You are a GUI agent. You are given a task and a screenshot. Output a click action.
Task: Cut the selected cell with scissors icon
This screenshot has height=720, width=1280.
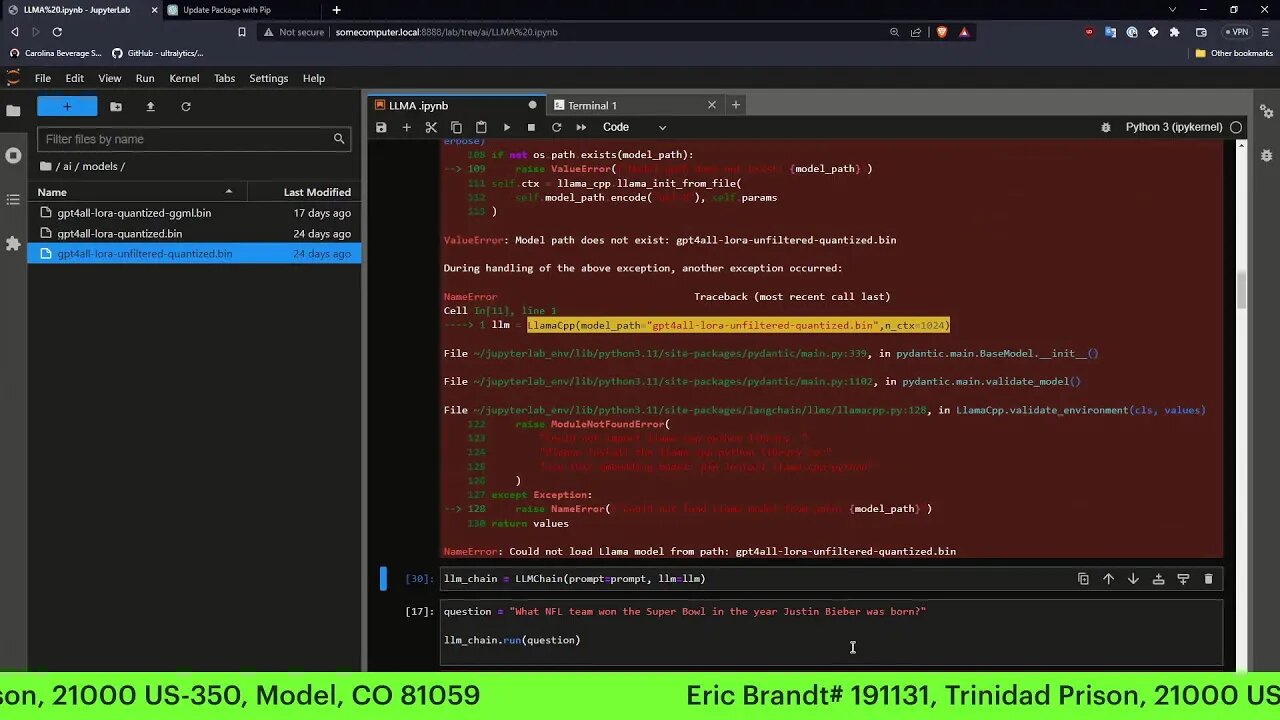431,127
